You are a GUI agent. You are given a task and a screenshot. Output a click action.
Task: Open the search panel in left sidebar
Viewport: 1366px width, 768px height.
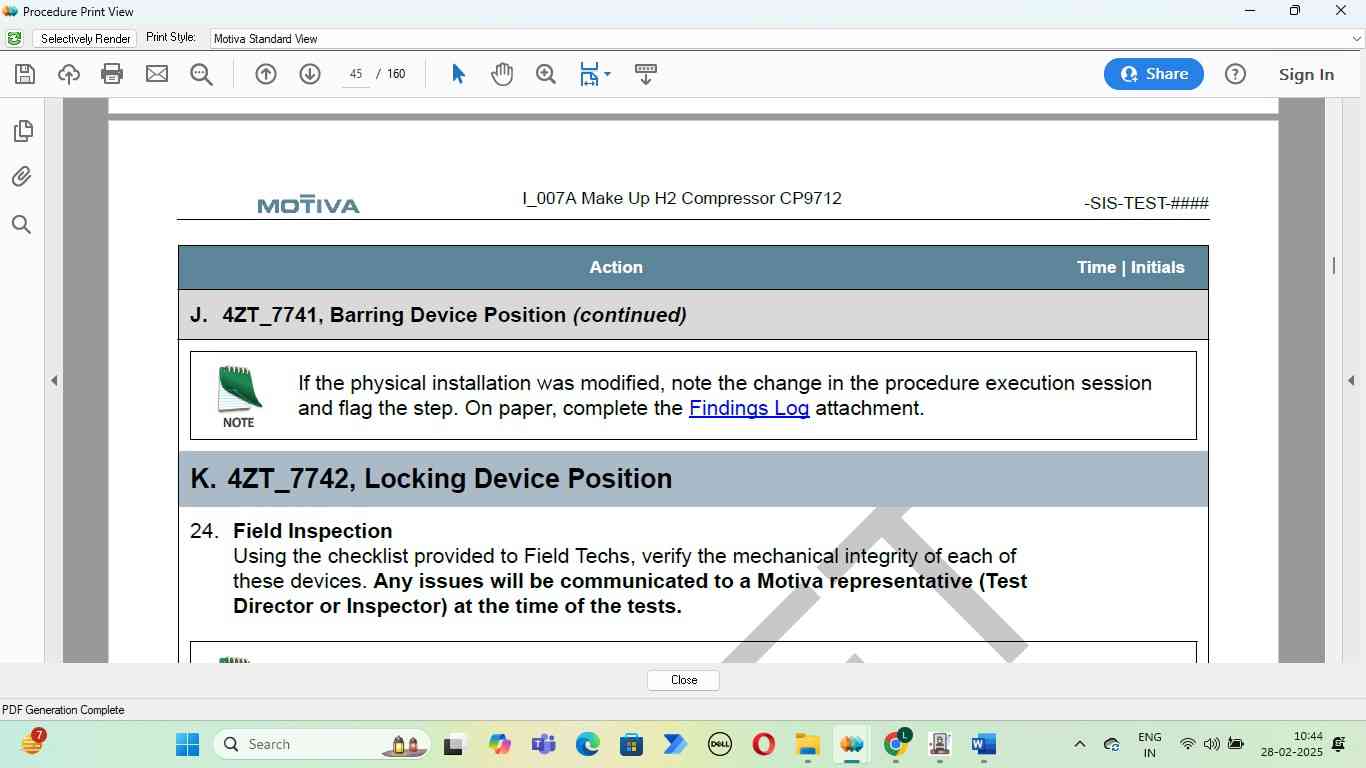(22, 224)
